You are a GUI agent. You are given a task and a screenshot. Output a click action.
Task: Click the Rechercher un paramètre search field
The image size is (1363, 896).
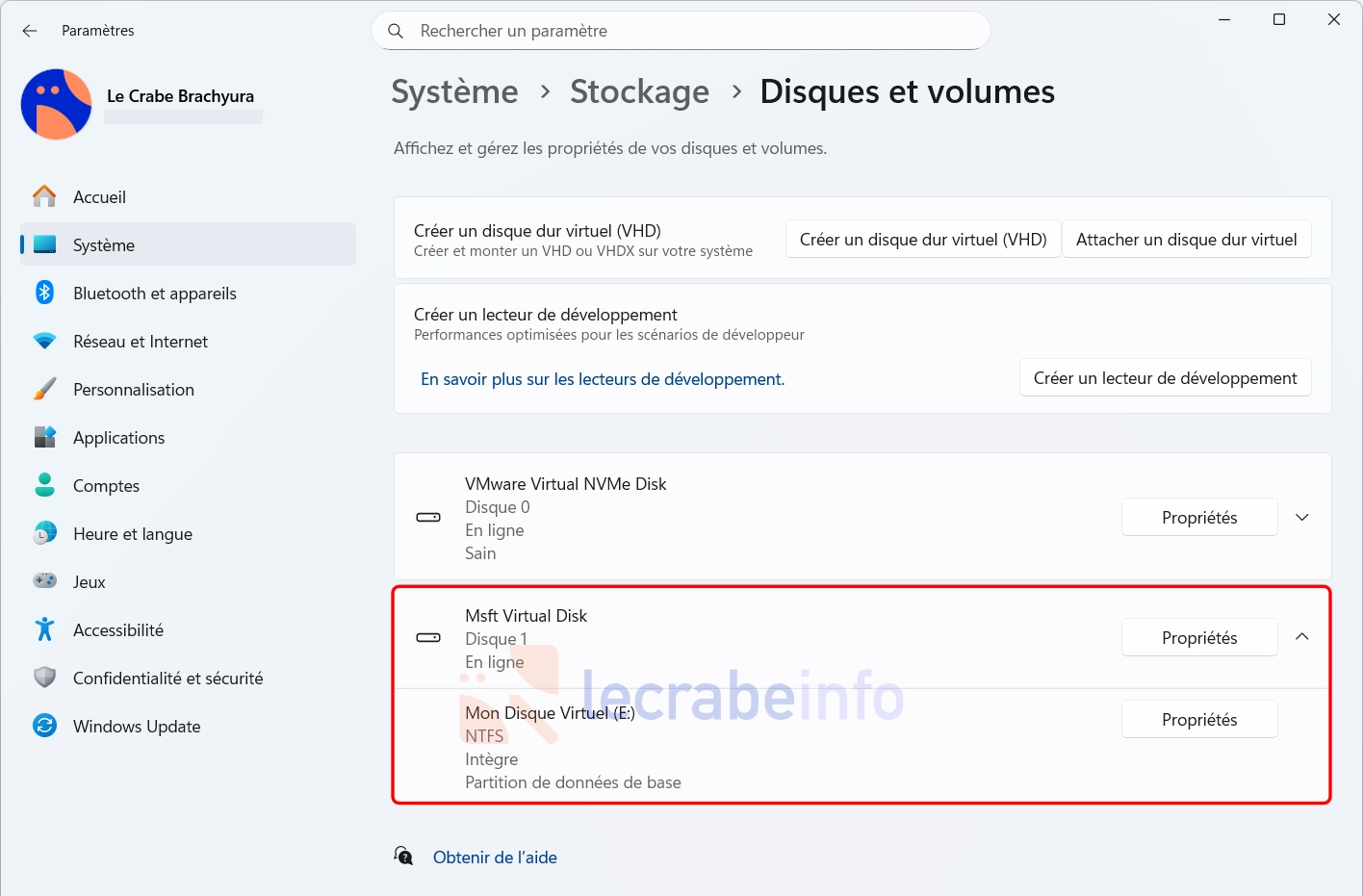681,31
